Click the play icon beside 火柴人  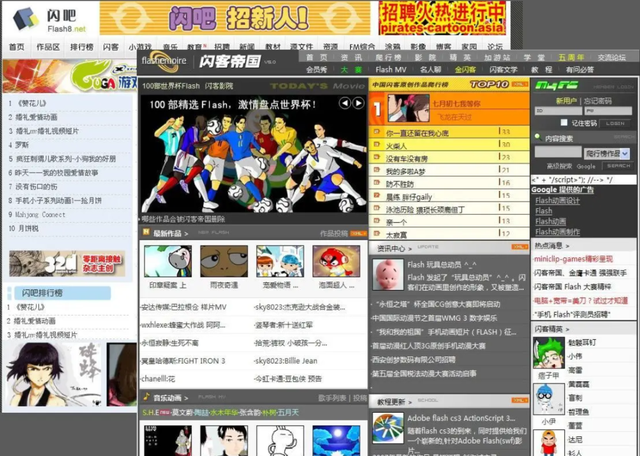[377, 145]
